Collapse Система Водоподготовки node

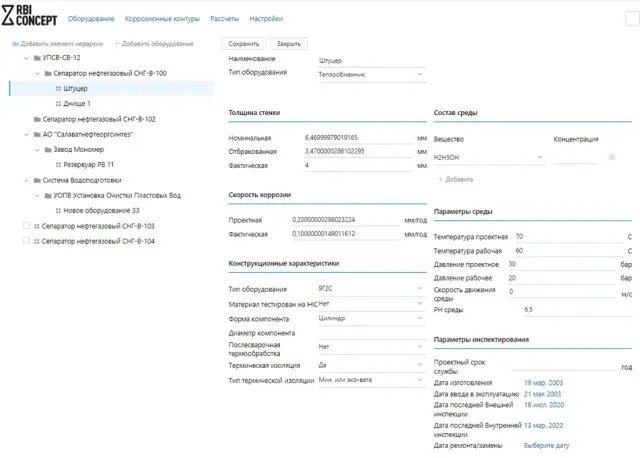click(27, 180)
